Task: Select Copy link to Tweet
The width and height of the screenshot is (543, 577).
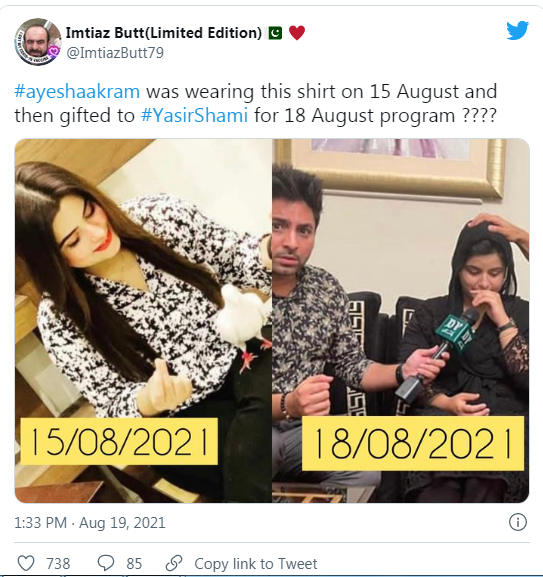Action: point(256,563)
